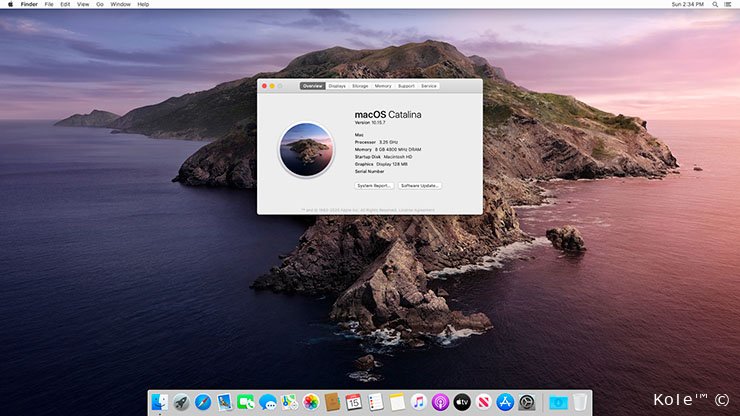Viewport: 740px width, 416px height.
Task: Click the Spotlight search icon
Action: pos(714,5)
